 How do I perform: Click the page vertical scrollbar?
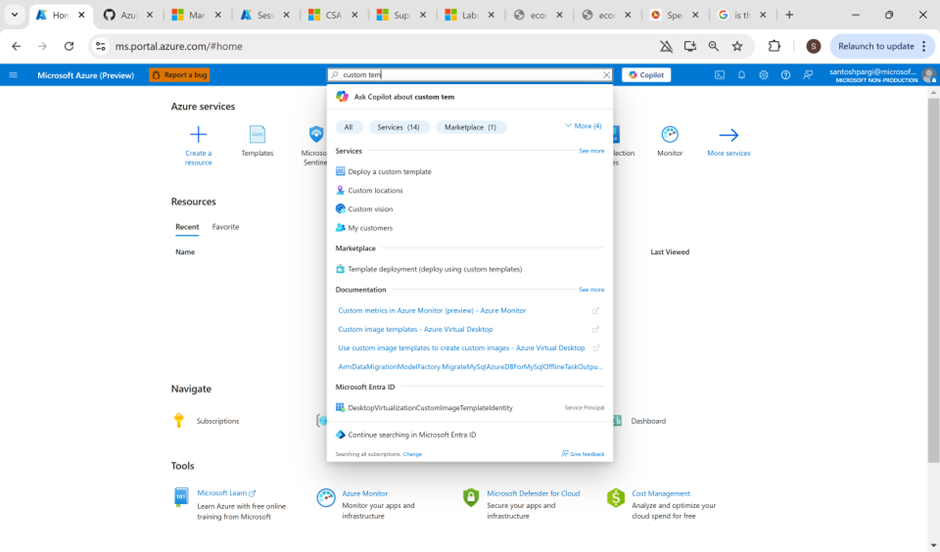pos(933,281)
